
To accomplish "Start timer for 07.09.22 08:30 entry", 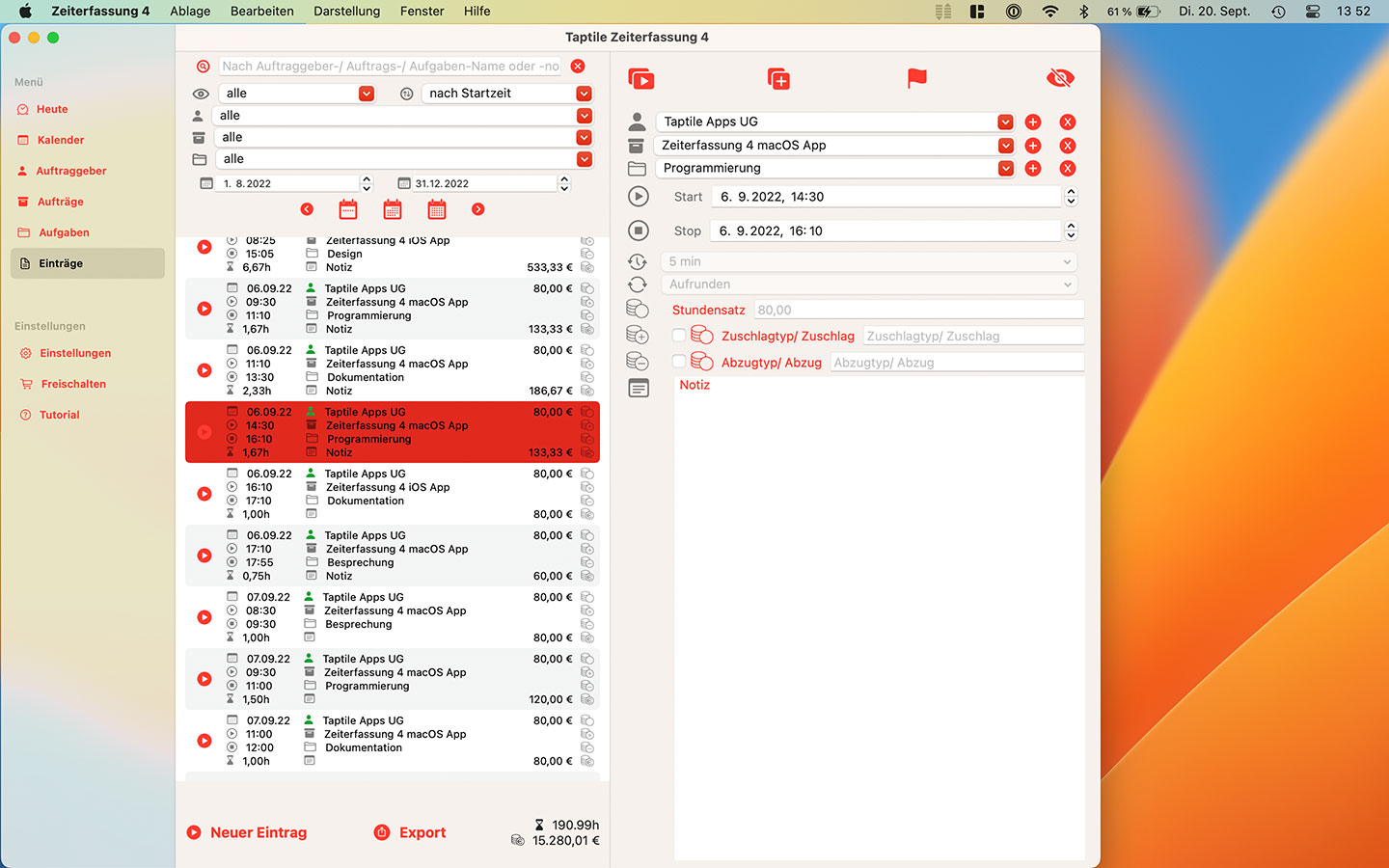I will click(x=204, y=617).
